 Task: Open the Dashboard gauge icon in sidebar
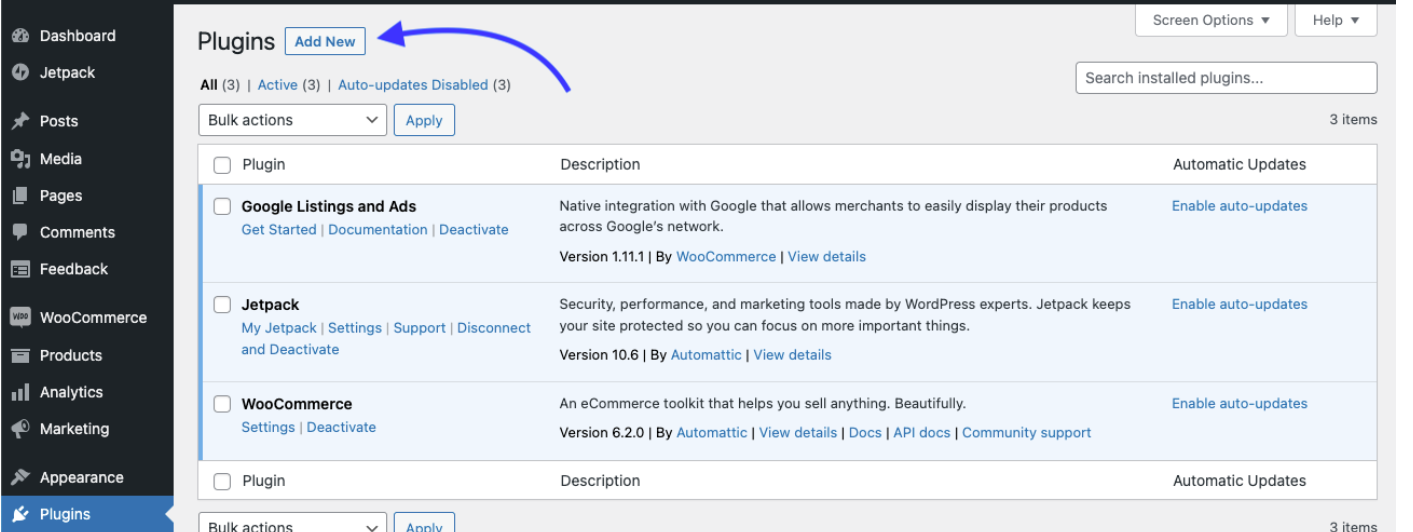point(20,36)
